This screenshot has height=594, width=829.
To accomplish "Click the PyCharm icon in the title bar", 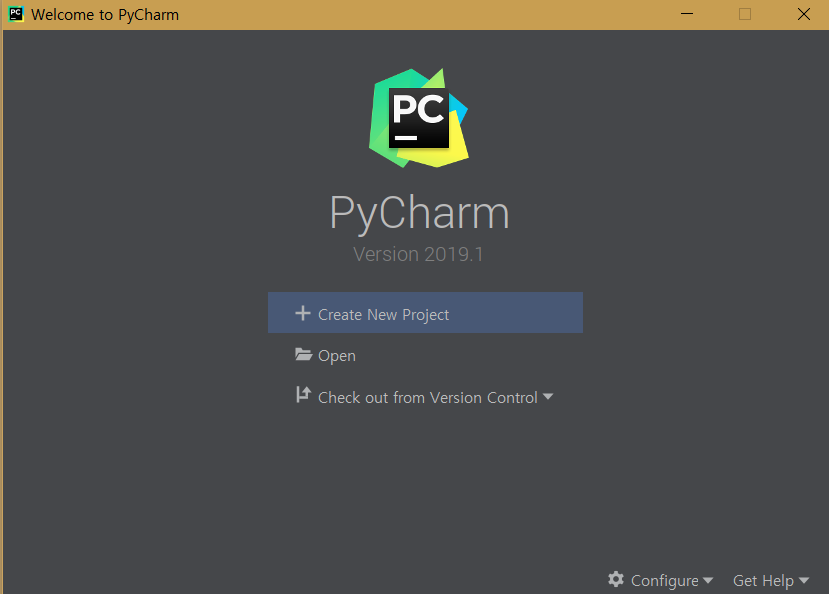I will (16, 14).
